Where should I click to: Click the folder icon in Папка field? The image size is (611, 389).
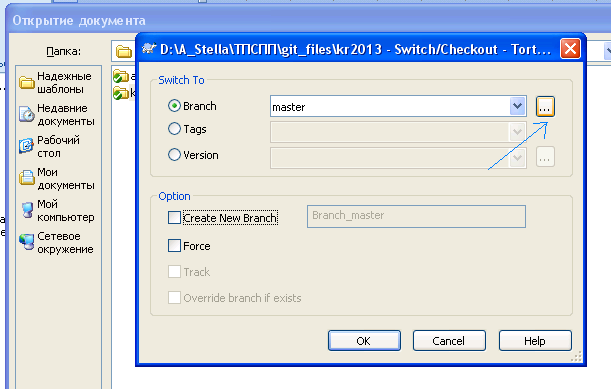(x=124, y=51)
